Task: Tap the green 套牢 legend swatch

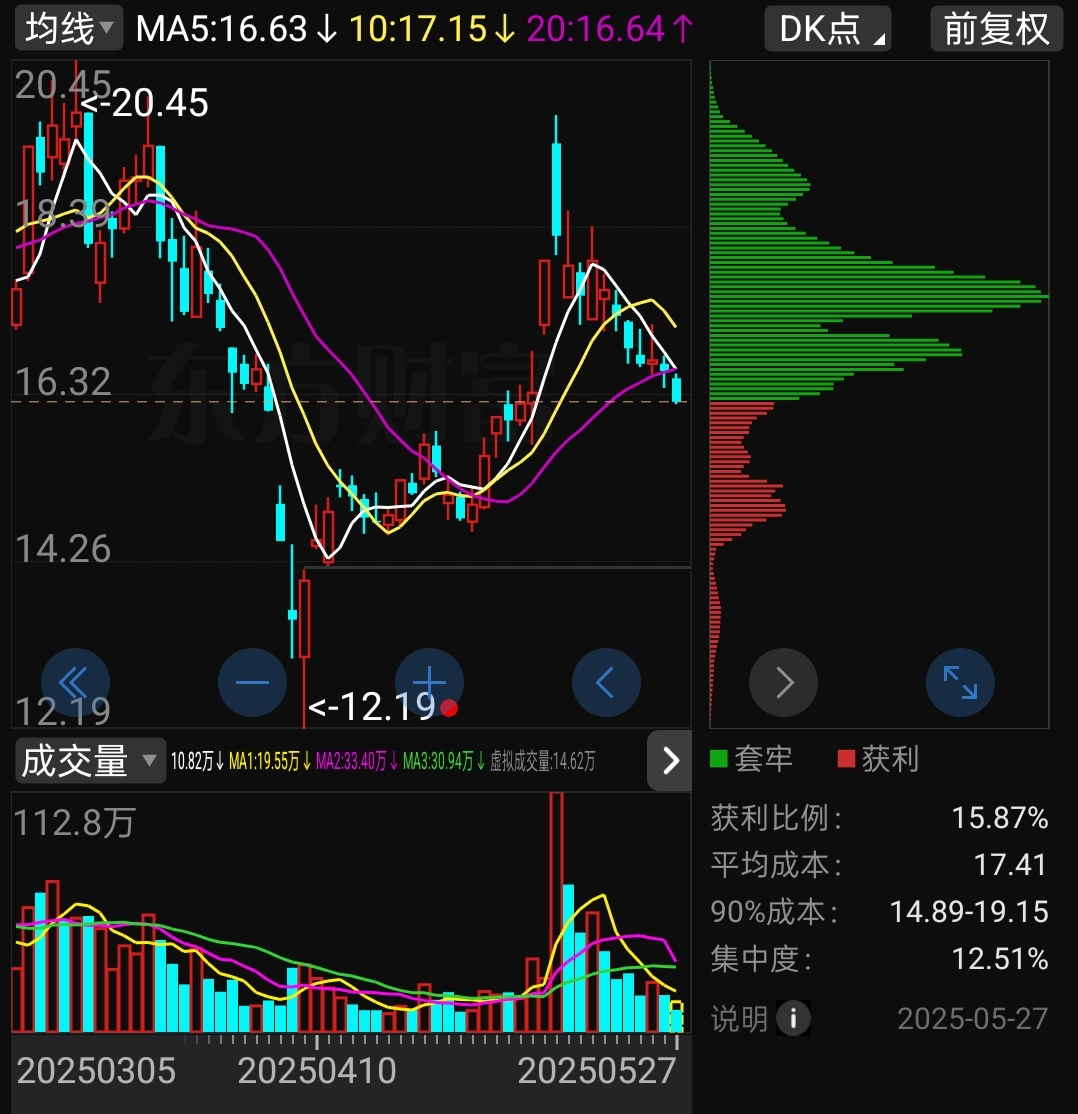Action: point(718,759)
